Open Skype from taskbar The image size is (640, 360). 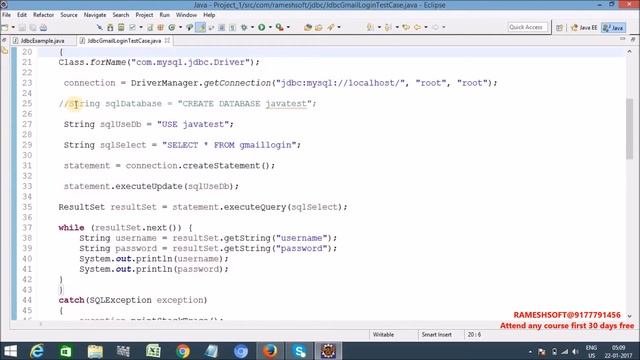click(x=299, y=351)
